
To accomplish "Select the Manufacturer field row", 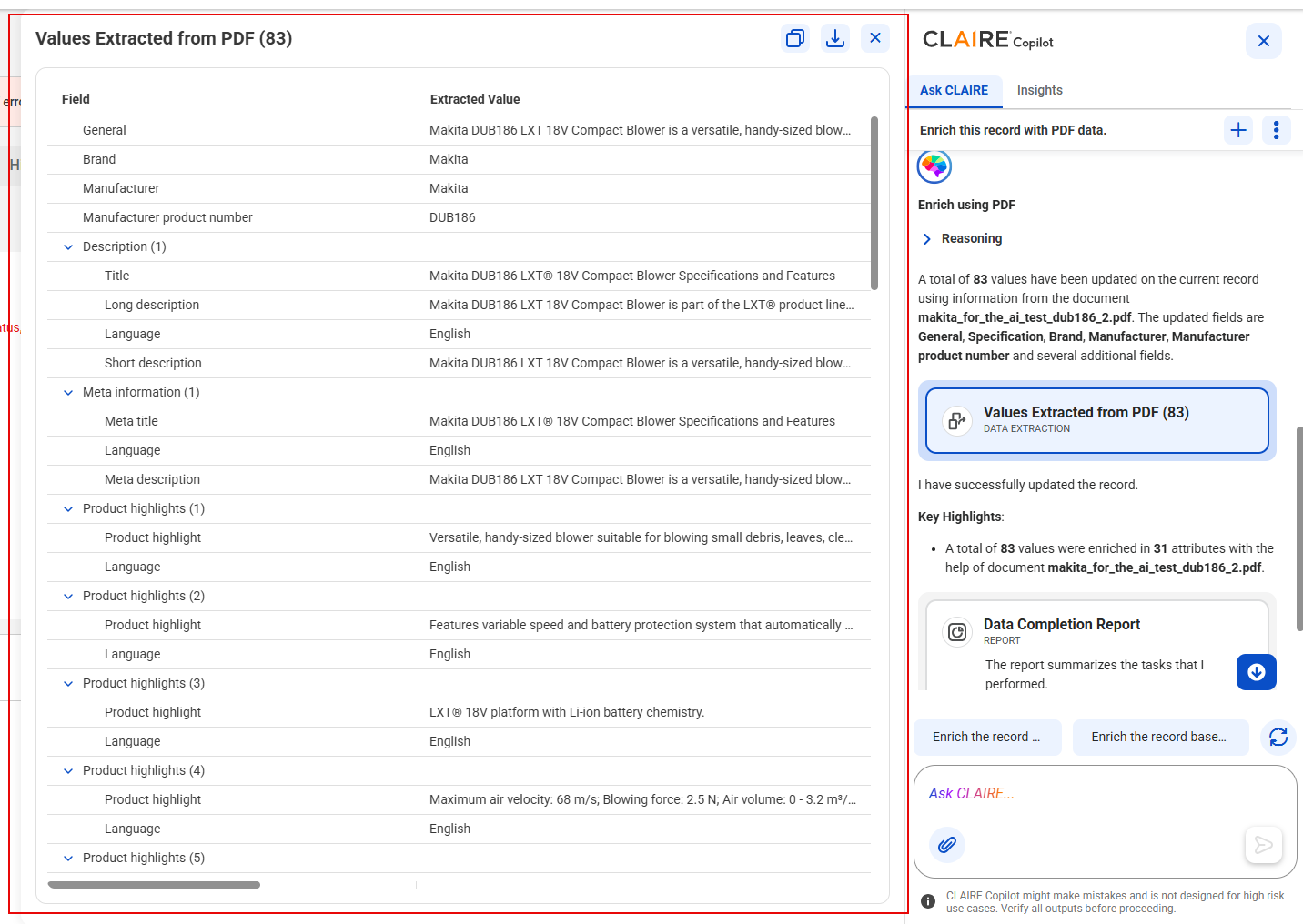I will click(459, 188).
